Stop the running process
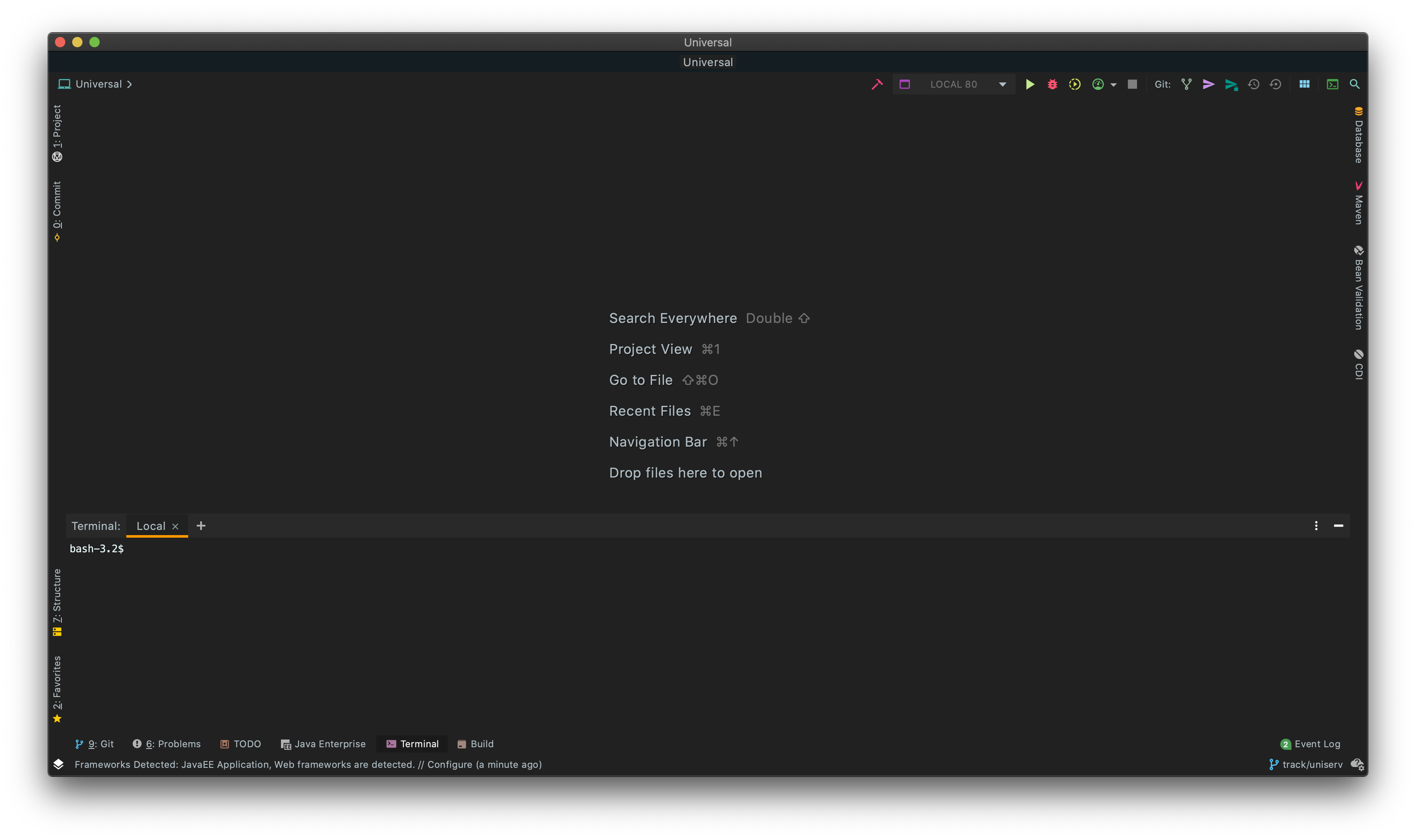The width and height of the screenshot is (1416, 840). tap(1132, 84)
